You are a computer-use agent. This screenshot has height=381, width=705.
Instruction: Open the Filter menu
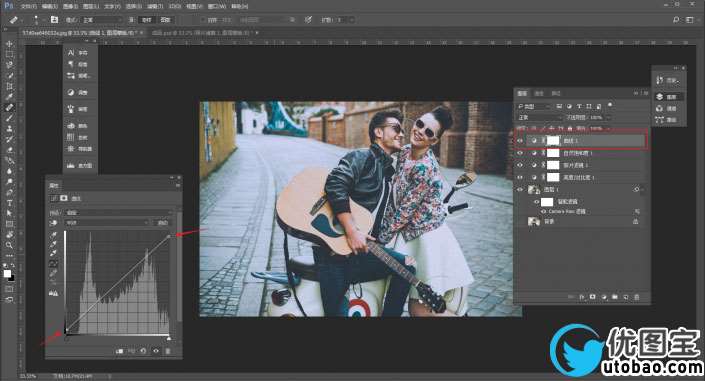(156, 6)
